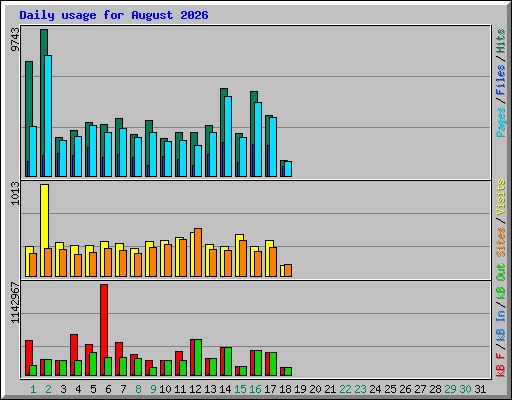
Task: Click day 17 on the axis
Action: point(270,389)
